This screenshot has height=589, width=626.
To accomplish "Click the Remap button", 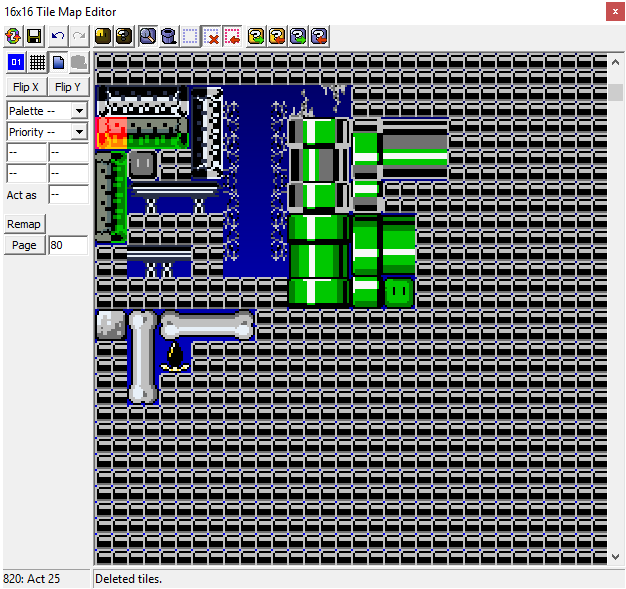I will point(24,224).
